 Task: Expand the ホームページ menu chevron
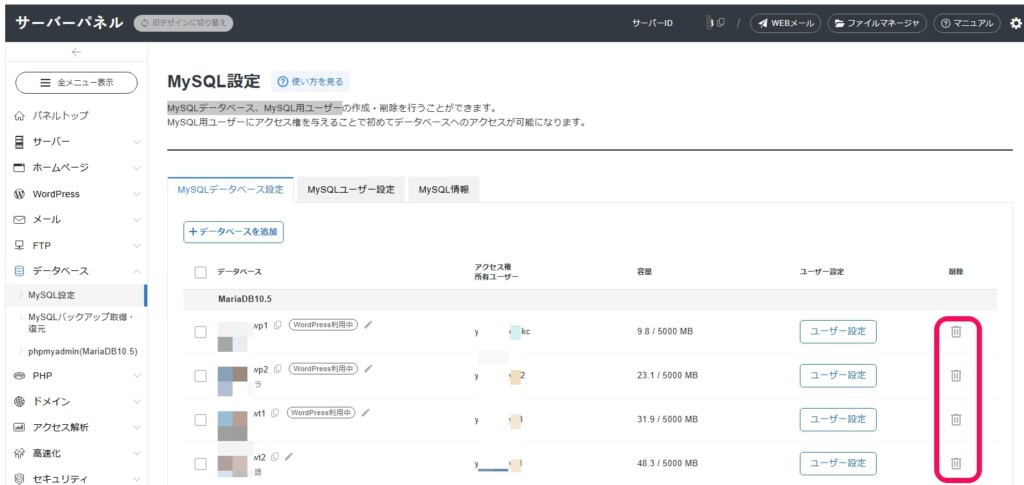136,168
